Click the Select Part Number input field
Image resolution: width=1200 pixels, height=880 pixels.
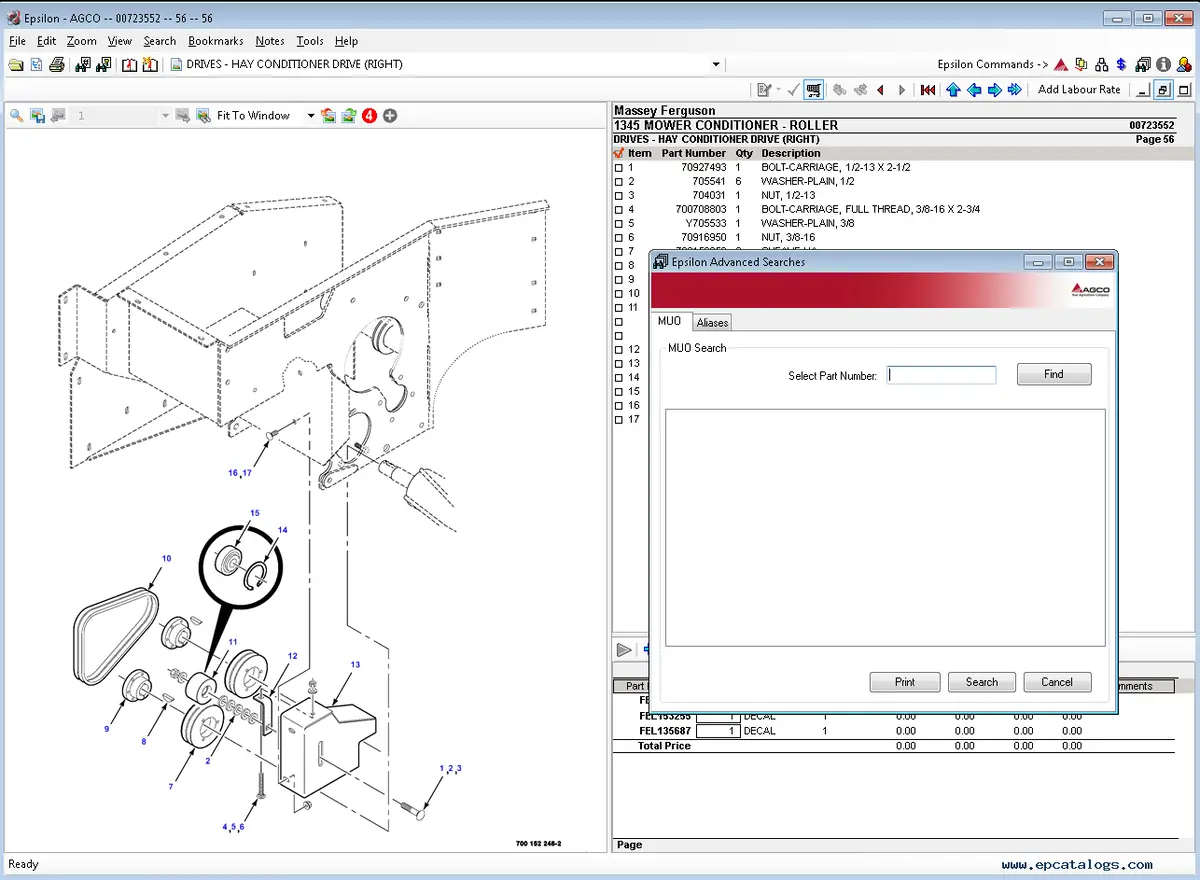click(x=942, y=375)
